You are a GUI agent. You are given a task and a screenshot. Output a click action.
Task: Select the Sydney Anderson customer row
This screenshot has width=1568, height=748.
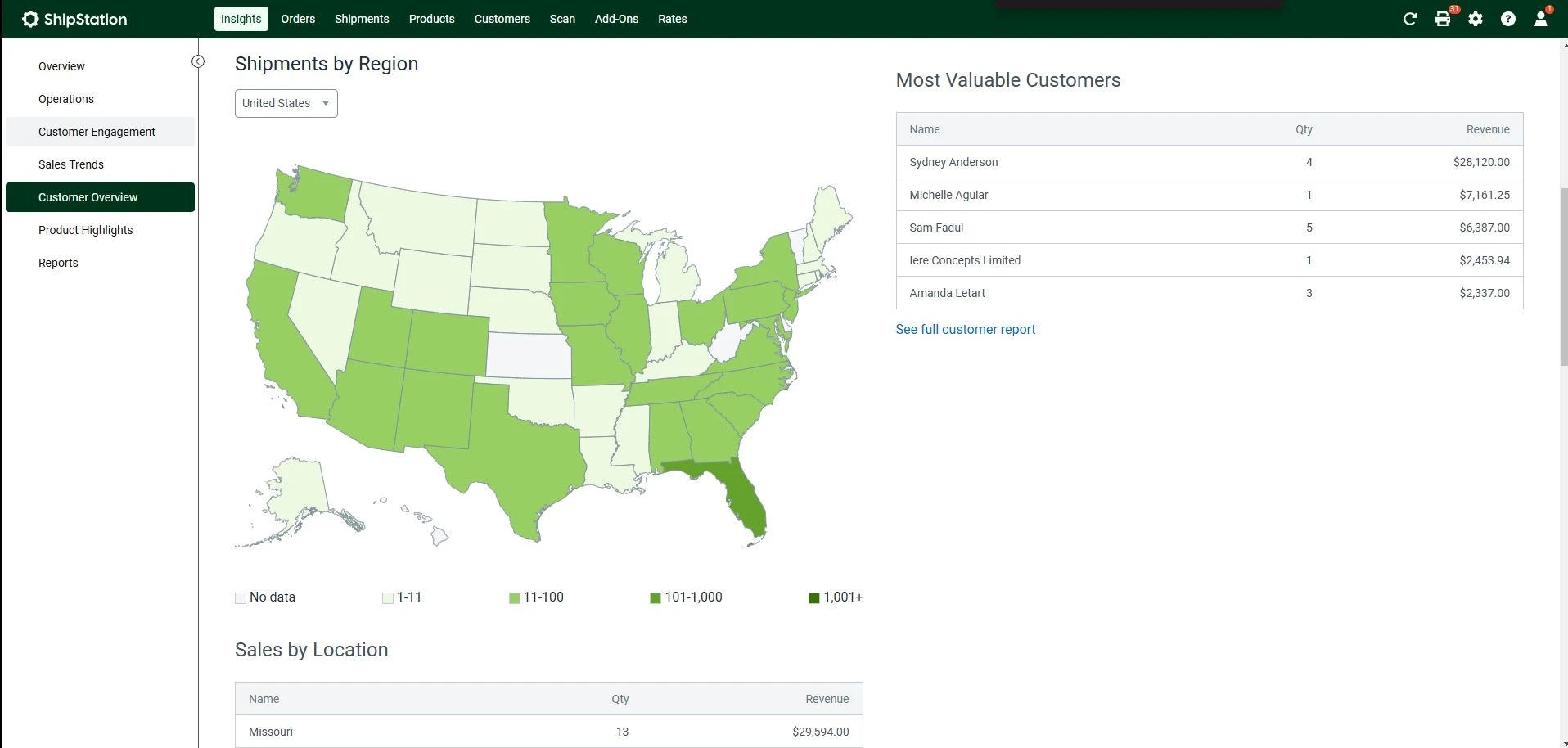coord(1209,162)
